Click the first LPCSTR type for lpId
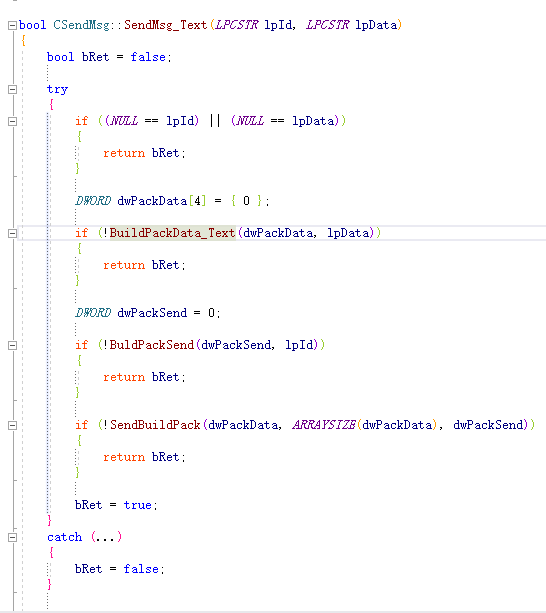This screenshot has width=546, height=613. pos(237,25)
